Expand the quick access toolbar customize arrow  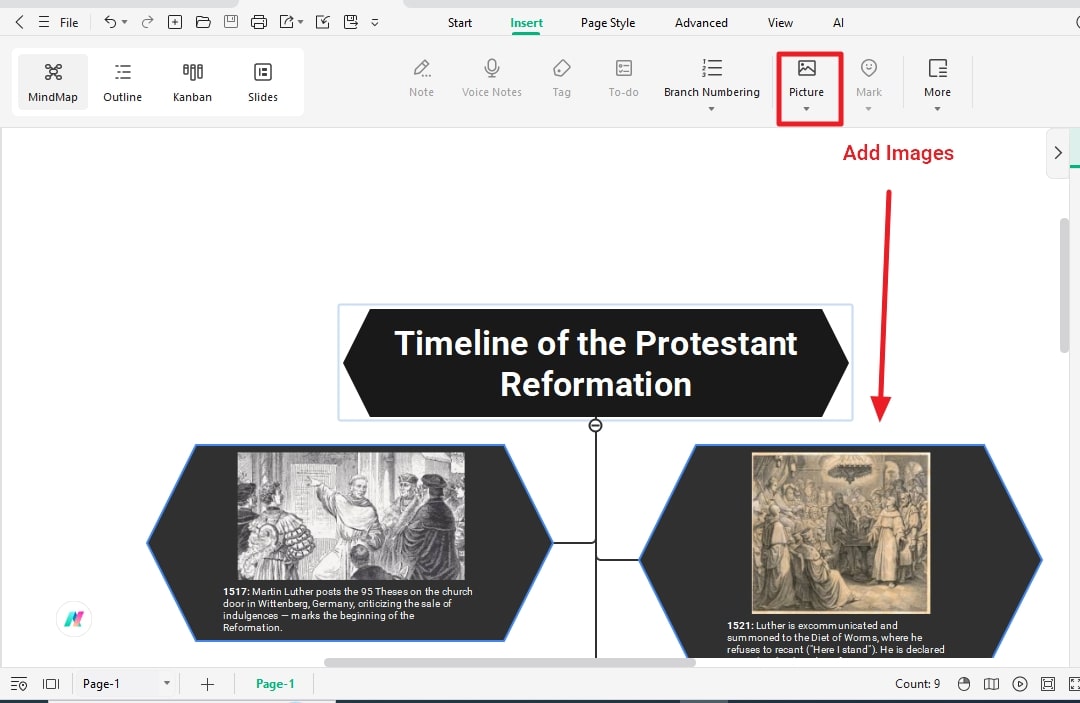click(x=375, y=22)
